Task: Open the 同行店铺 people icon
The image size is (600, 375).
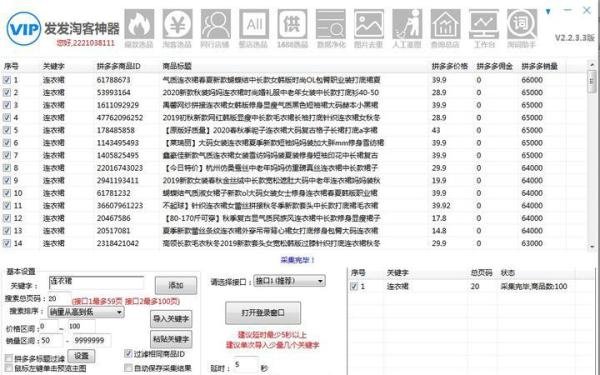Action: coord(215,24)
